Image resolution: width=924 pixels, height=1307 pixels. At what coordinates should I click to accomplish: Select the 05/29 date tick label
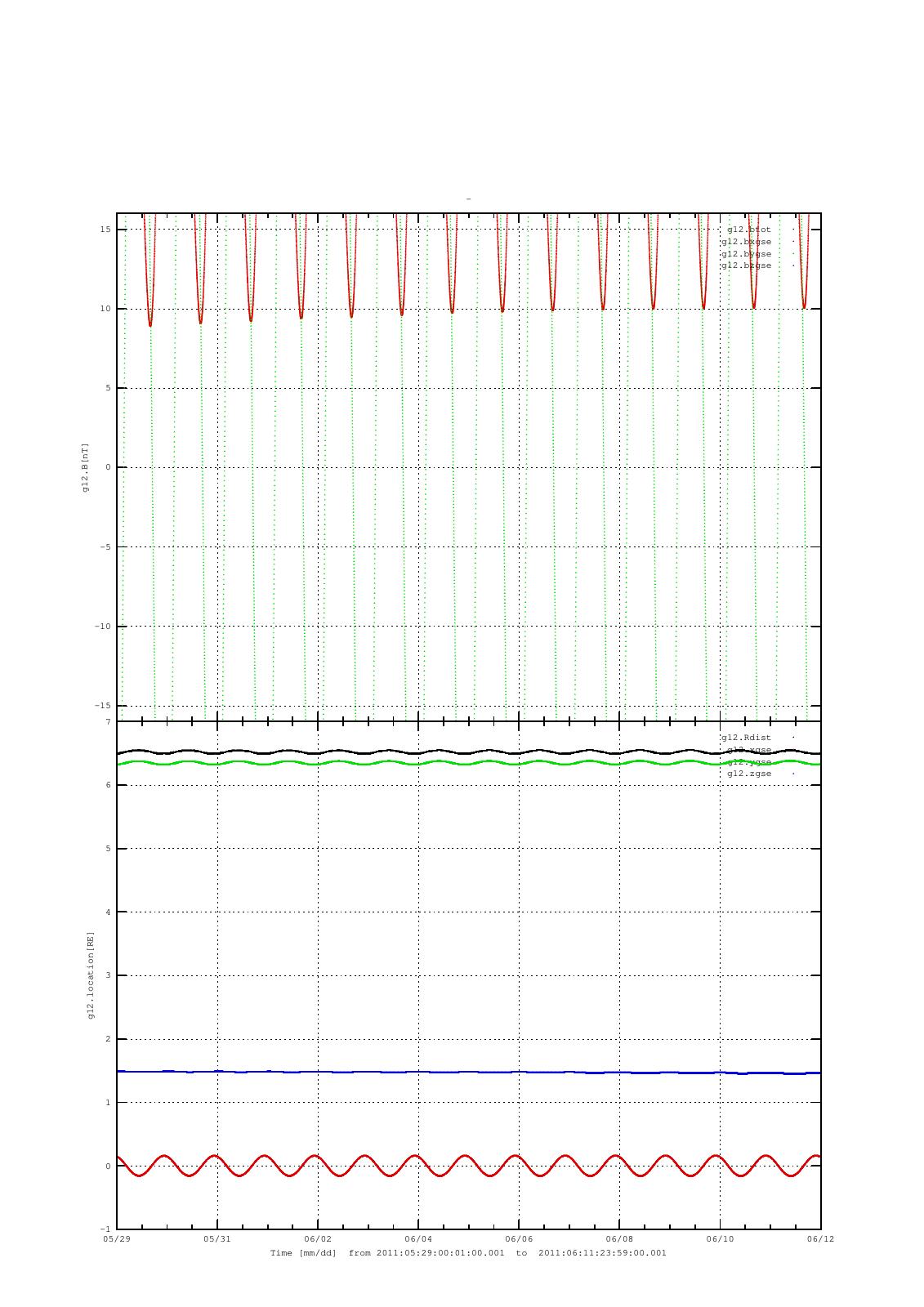coord(117,1238)
